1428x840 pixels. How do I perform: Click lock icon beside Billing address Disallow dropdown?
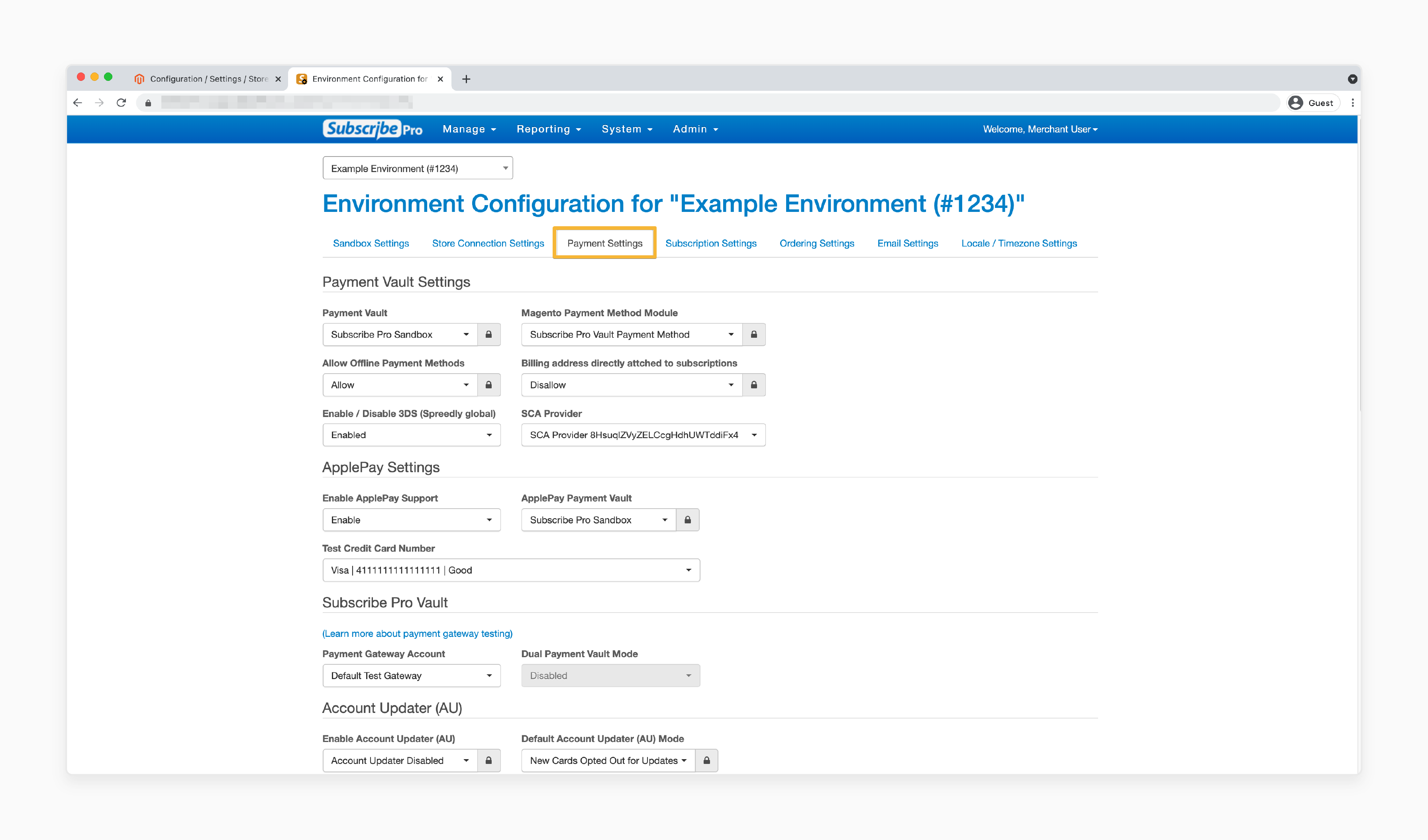[x=754, y=385]
